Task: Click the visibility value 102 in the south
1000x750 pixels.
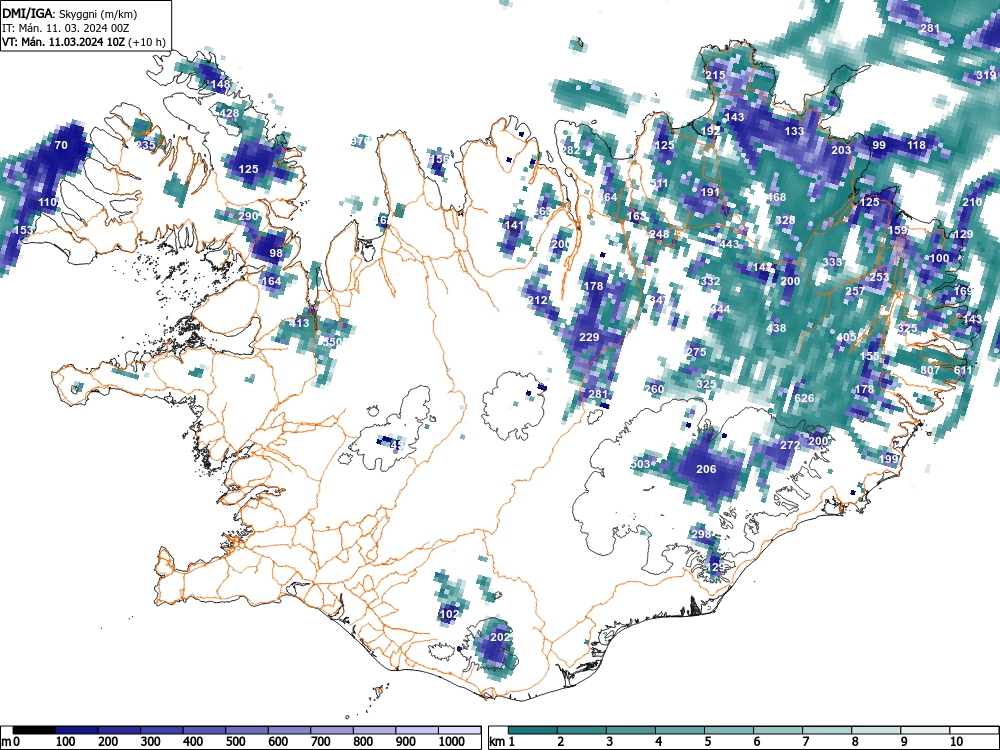Action: point(449,614)
